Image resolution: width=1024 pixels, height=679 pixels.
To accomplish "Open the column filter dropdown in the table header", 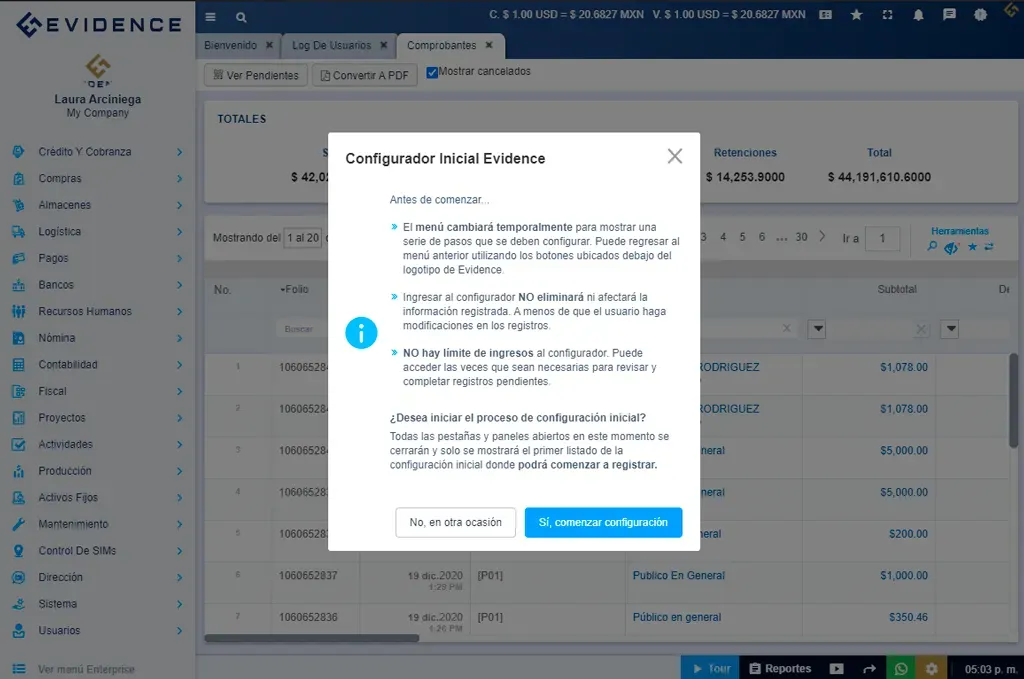I will 815,328.
